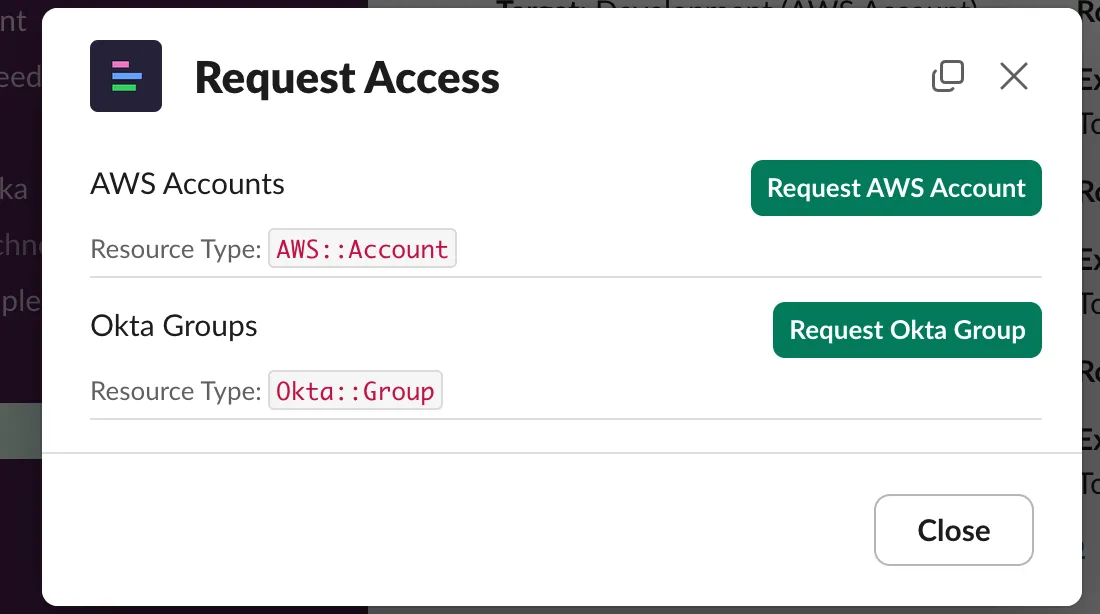Click the divider line below Okta Groups section
This screenshot has height=614, width=1100.
click(x=566, y=419)
